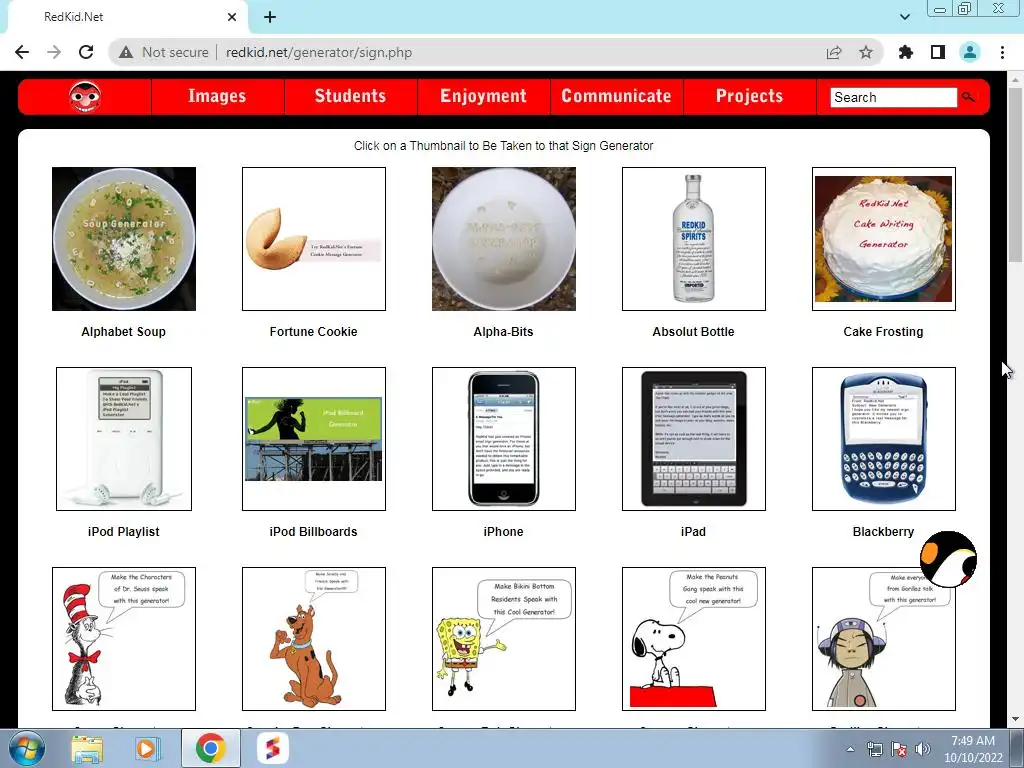Open the Images menu
Screen dimensions: 1024x768
(x=217, y=97)
